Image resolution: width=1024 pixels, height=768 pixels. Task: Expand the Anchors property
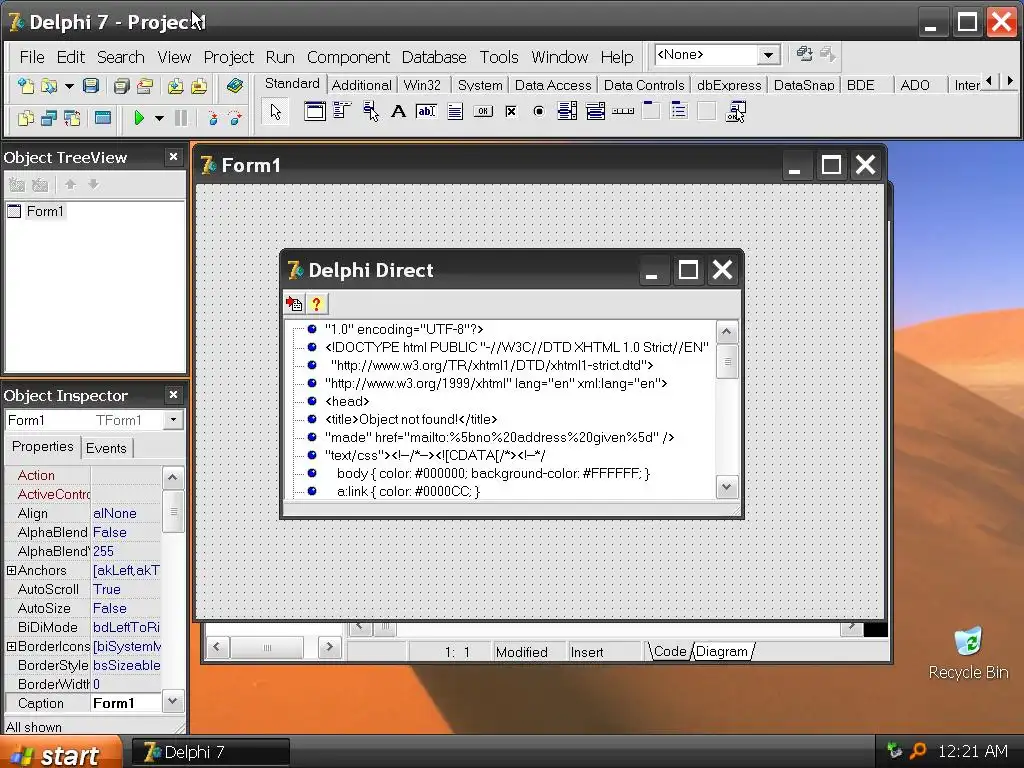[11, 570]
